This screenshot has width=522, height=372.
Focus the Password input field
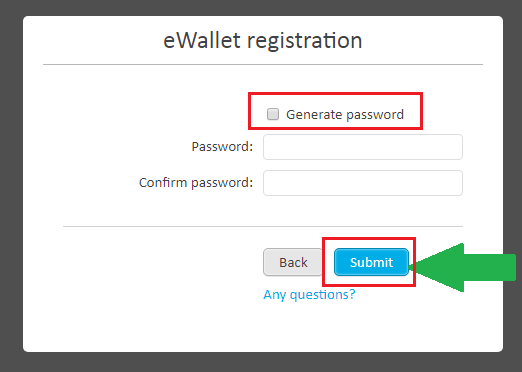click(x=363, y=147)
